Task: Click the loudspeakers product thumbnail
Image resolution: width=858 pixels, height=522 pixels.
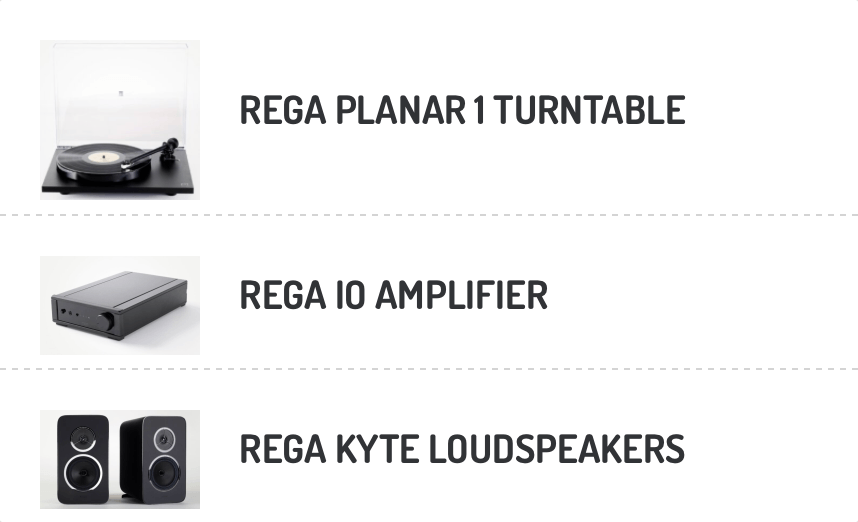Action: pos(120,458)
